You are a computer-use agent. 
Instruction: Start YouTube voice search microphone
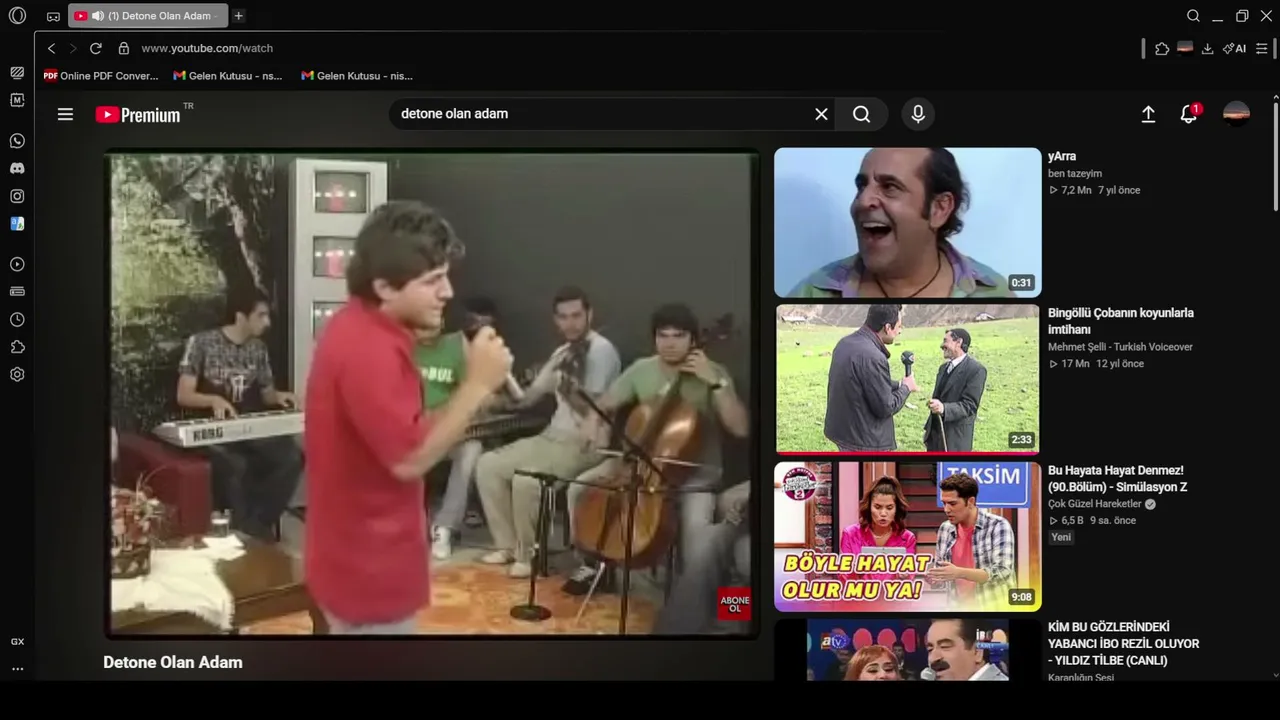click(918, 114)
